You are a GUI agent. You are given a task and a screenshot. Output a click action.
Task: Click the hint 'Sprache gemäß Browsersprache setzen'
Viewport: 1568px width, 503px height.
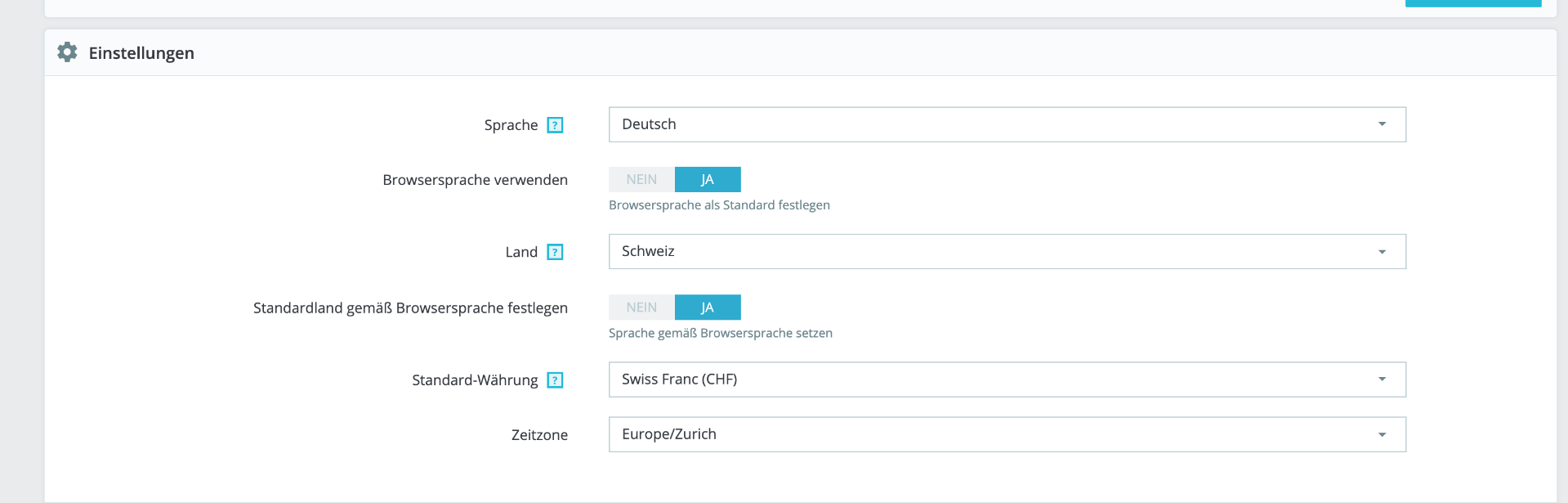click(720, 333)
